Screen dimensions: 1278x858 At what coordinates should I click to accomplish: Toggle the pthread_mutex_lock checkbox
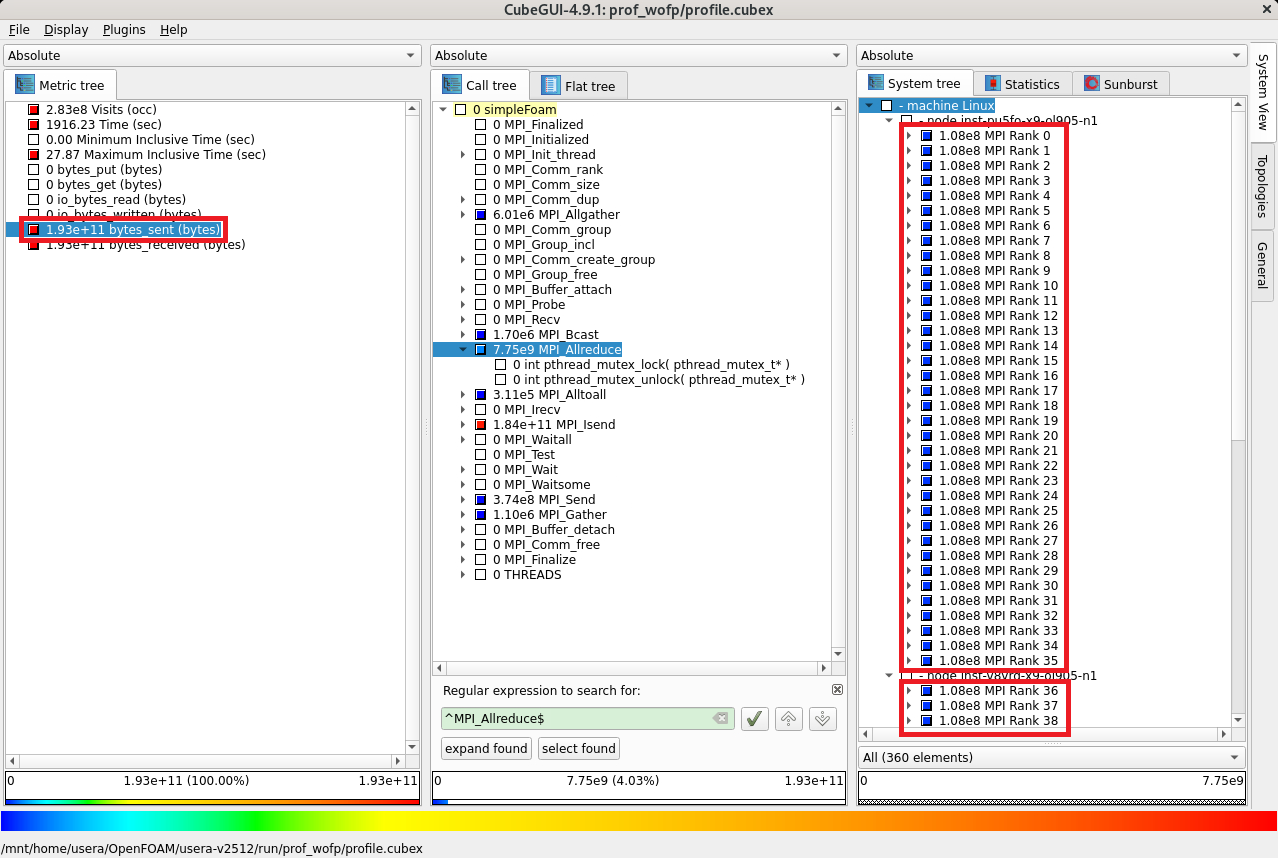[x=501, y=365]
